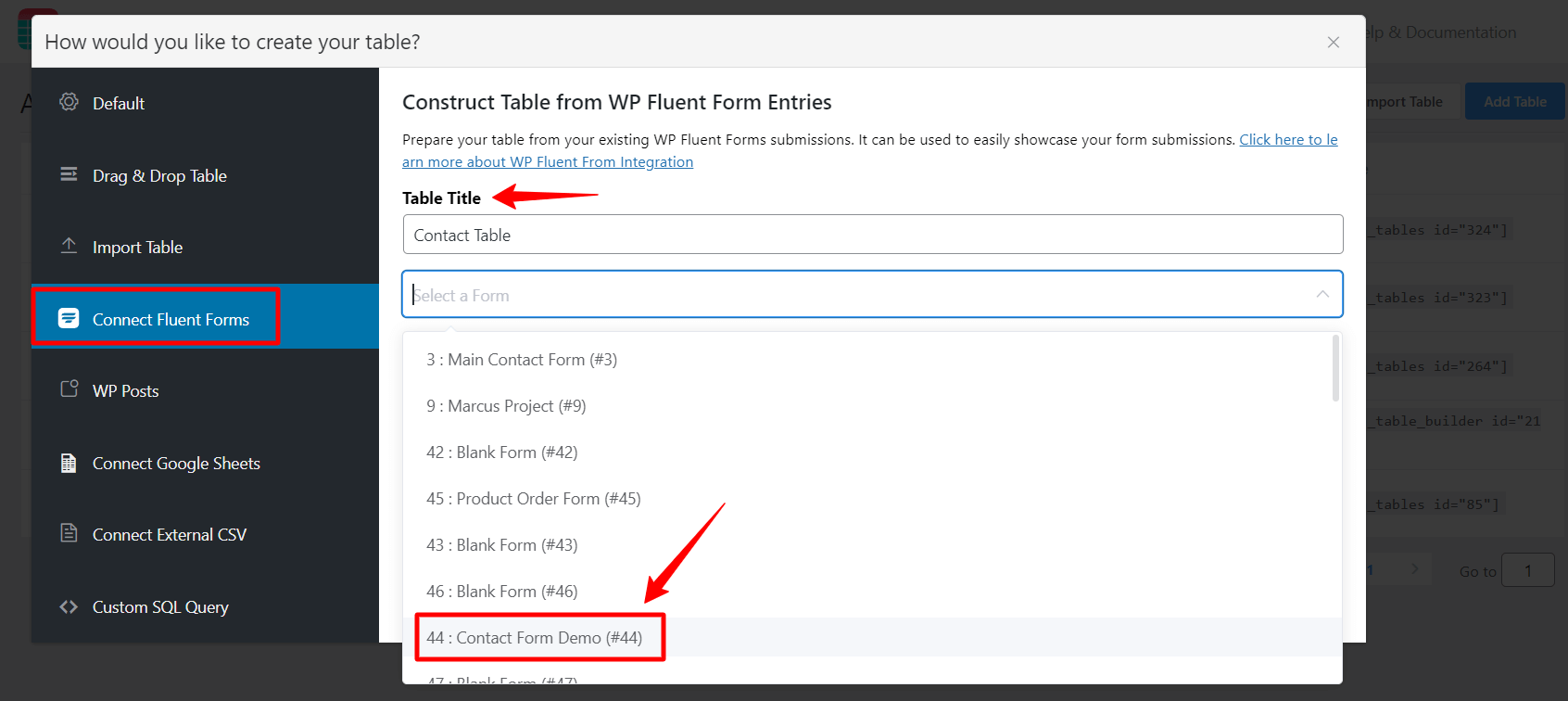The width and height of the screenshot is (1568, 701).
Task: Close the create table dialog
Action: point(1334,42)
